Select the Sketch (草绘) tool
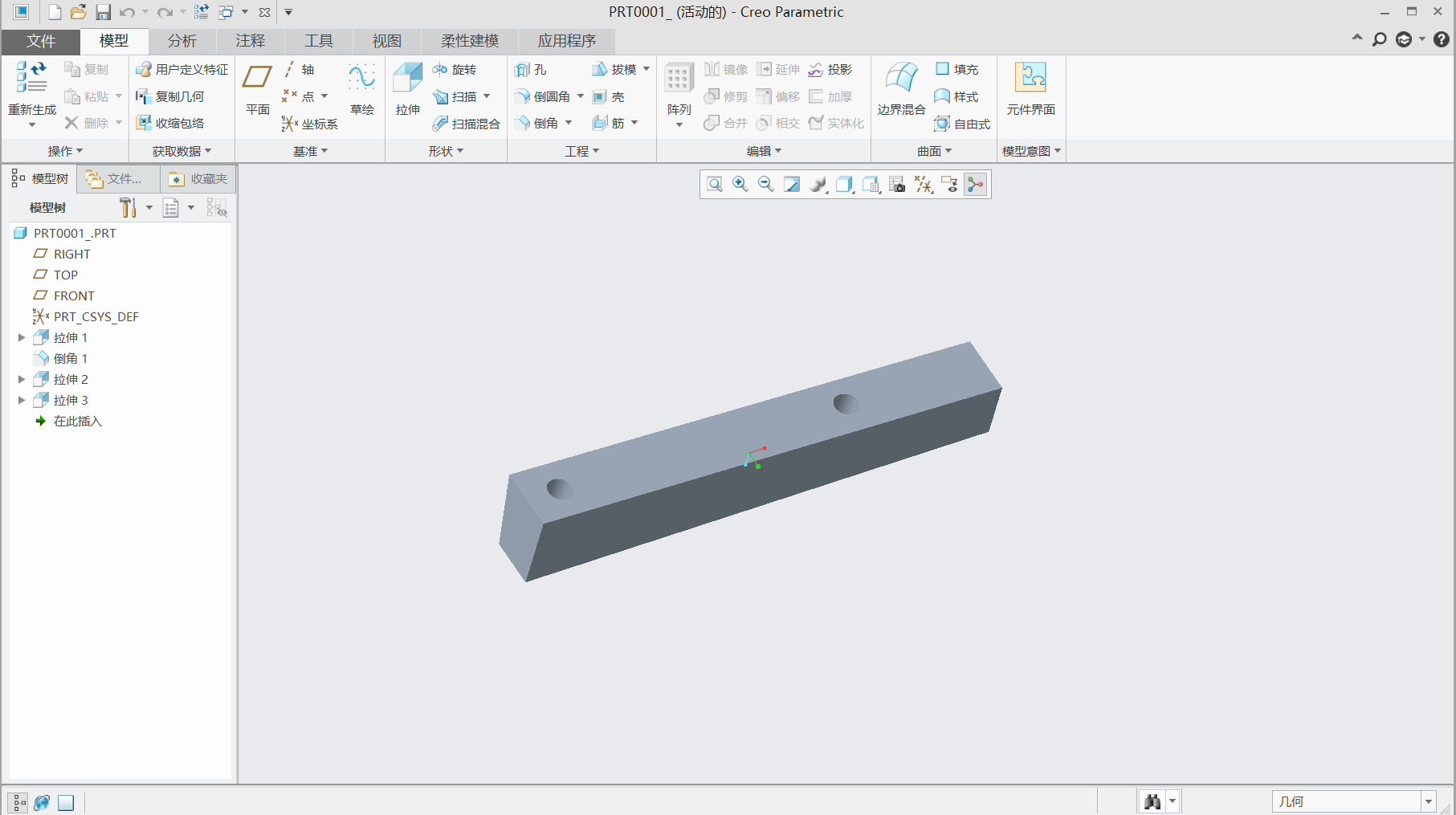Viewport: 1456px width, 815px height. point(361,79)
